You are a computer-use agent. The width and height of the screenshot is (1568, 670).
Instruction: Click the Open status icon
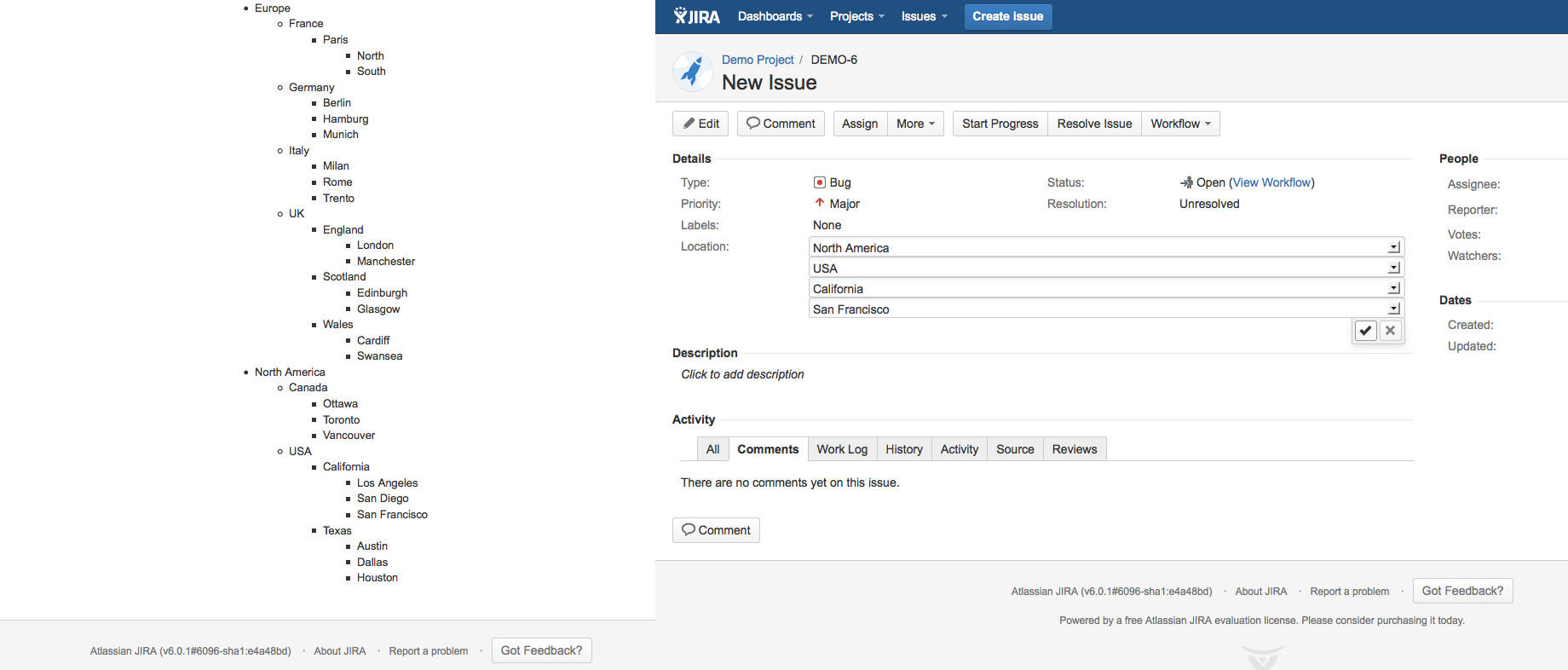coord(1186,182)
